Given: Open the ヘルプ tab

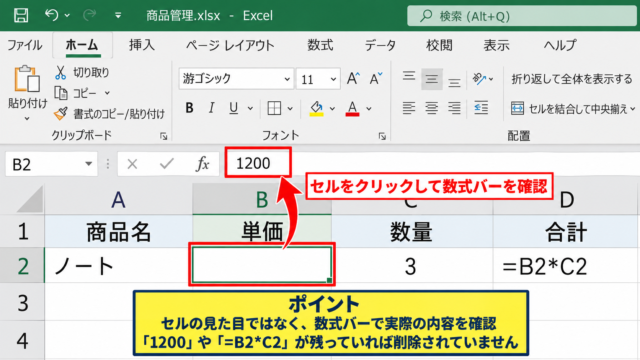Looking at the screenshot, I should [x=560, y=44].
